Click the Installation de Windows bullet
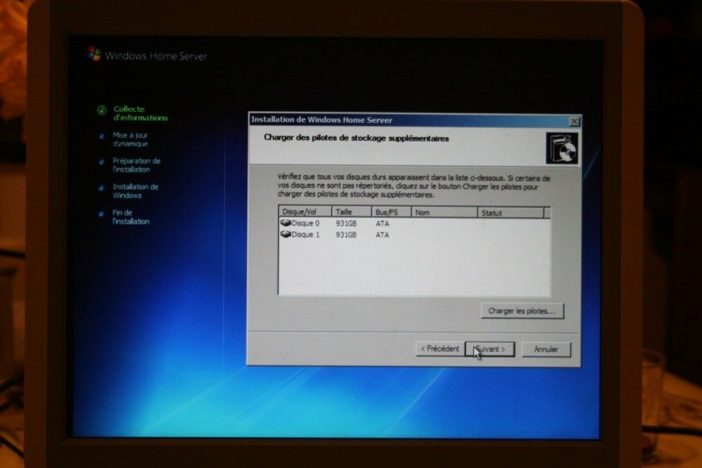The image size is (702, 468). click(102, 189)
